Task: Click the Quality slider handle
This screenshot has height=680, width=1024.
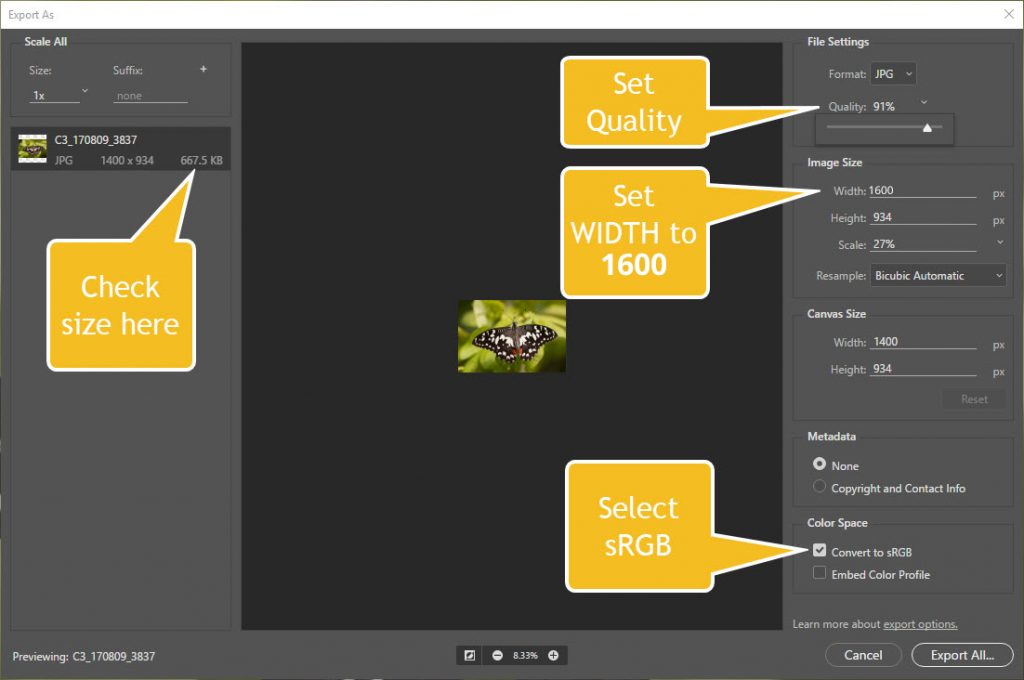Action: 927,127
